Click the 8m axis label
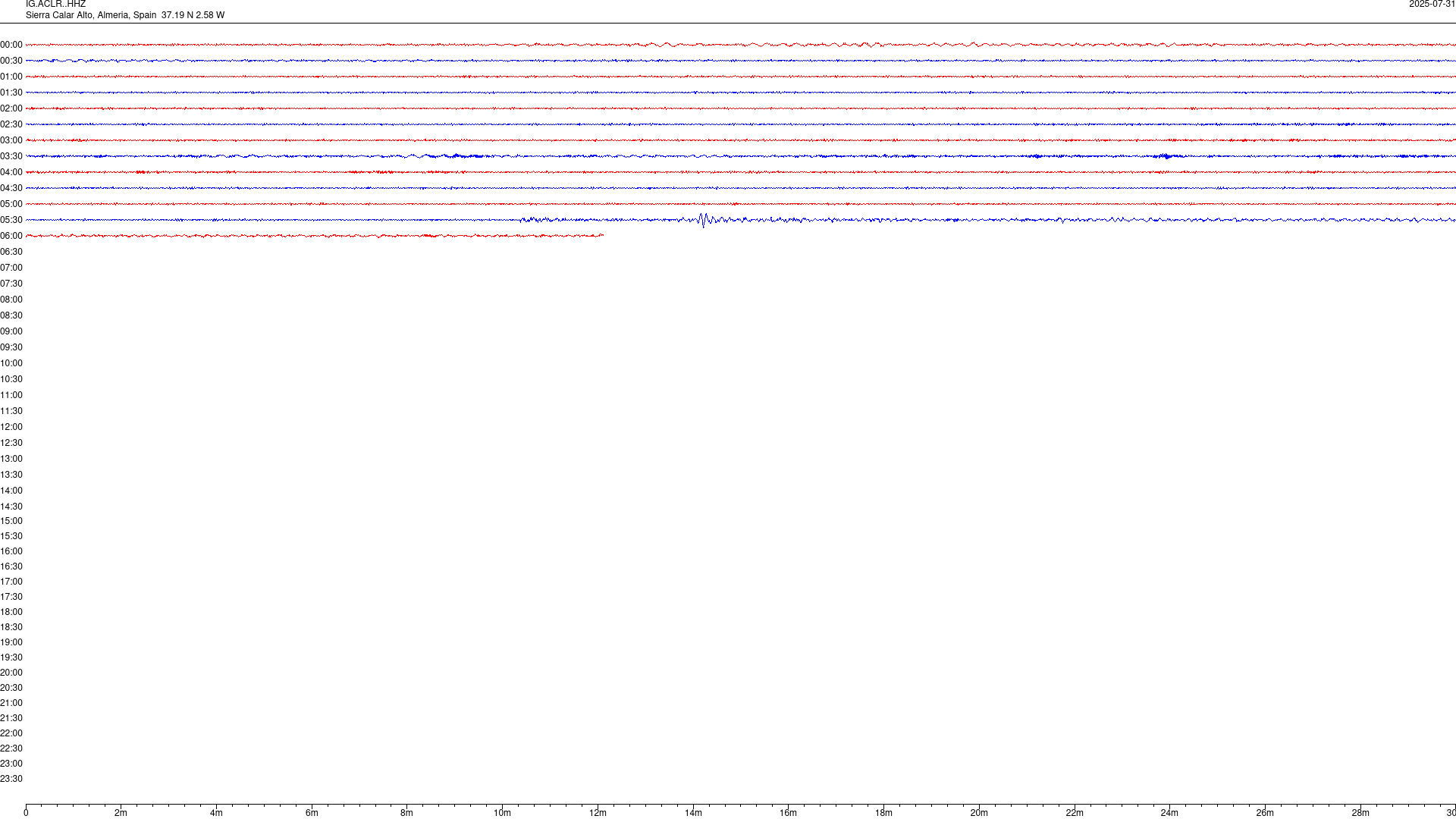1456x819 pixels. (x=407, y=813)
